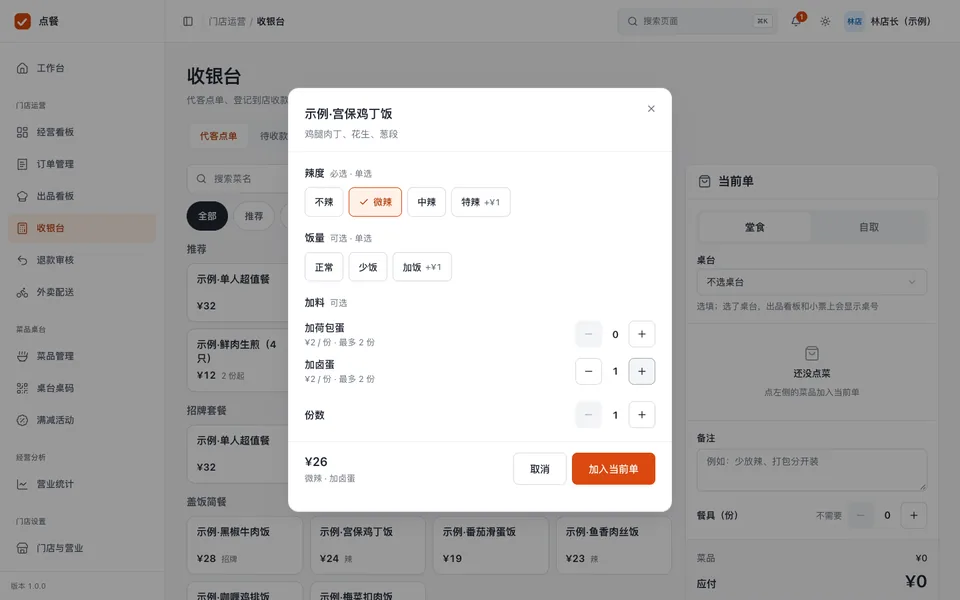Click the page search field
The image size is (960, 600).
tap(697, 21)
